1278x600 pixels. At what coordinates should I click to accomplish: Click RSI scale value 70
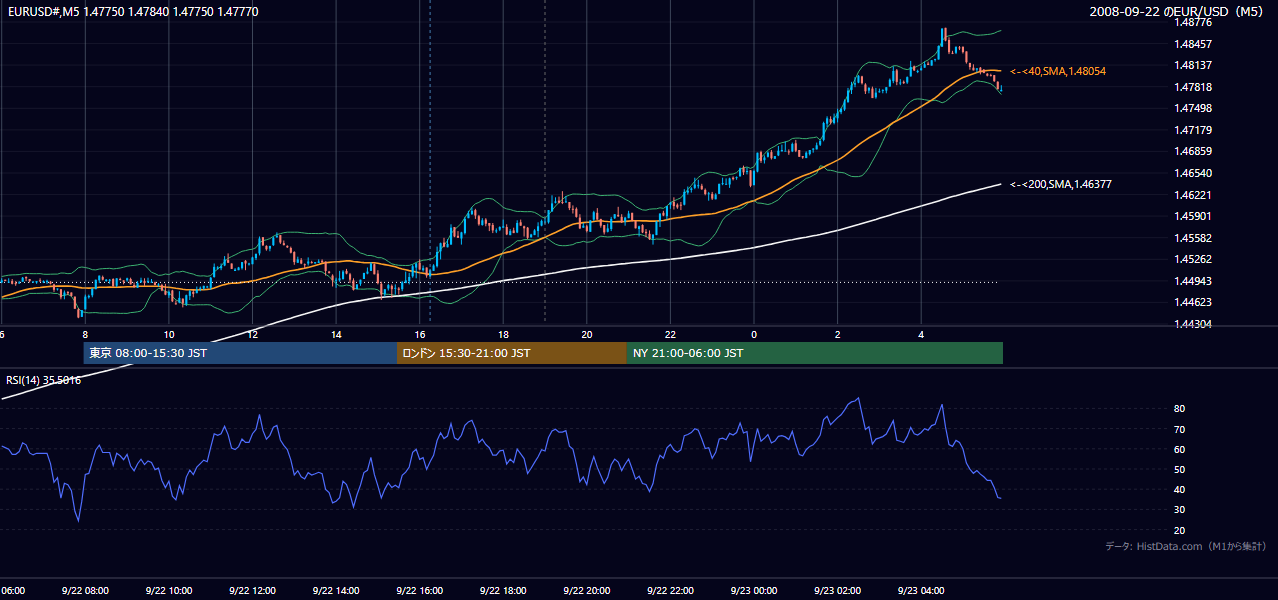point(1180,429)
